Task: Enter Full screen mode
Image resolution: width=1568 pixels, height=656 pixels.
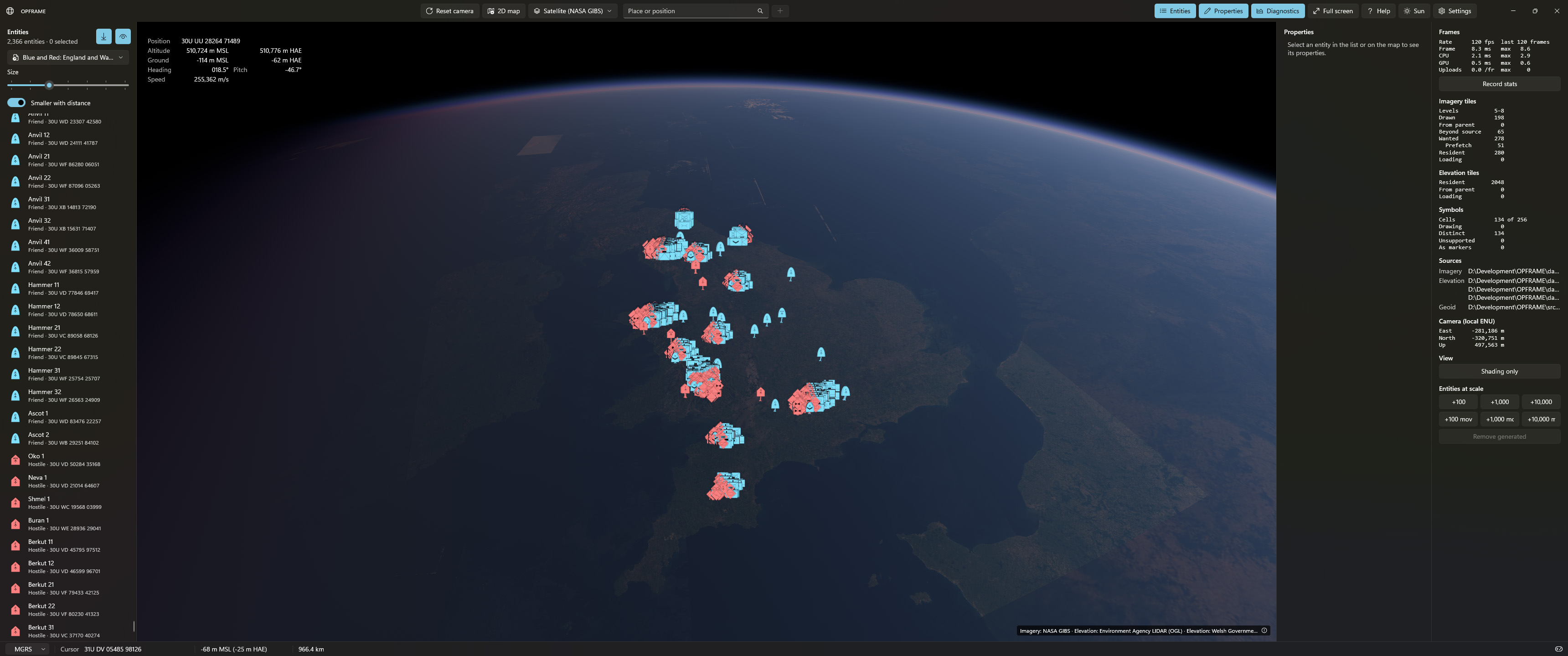Action: [x=1332, y=11]
